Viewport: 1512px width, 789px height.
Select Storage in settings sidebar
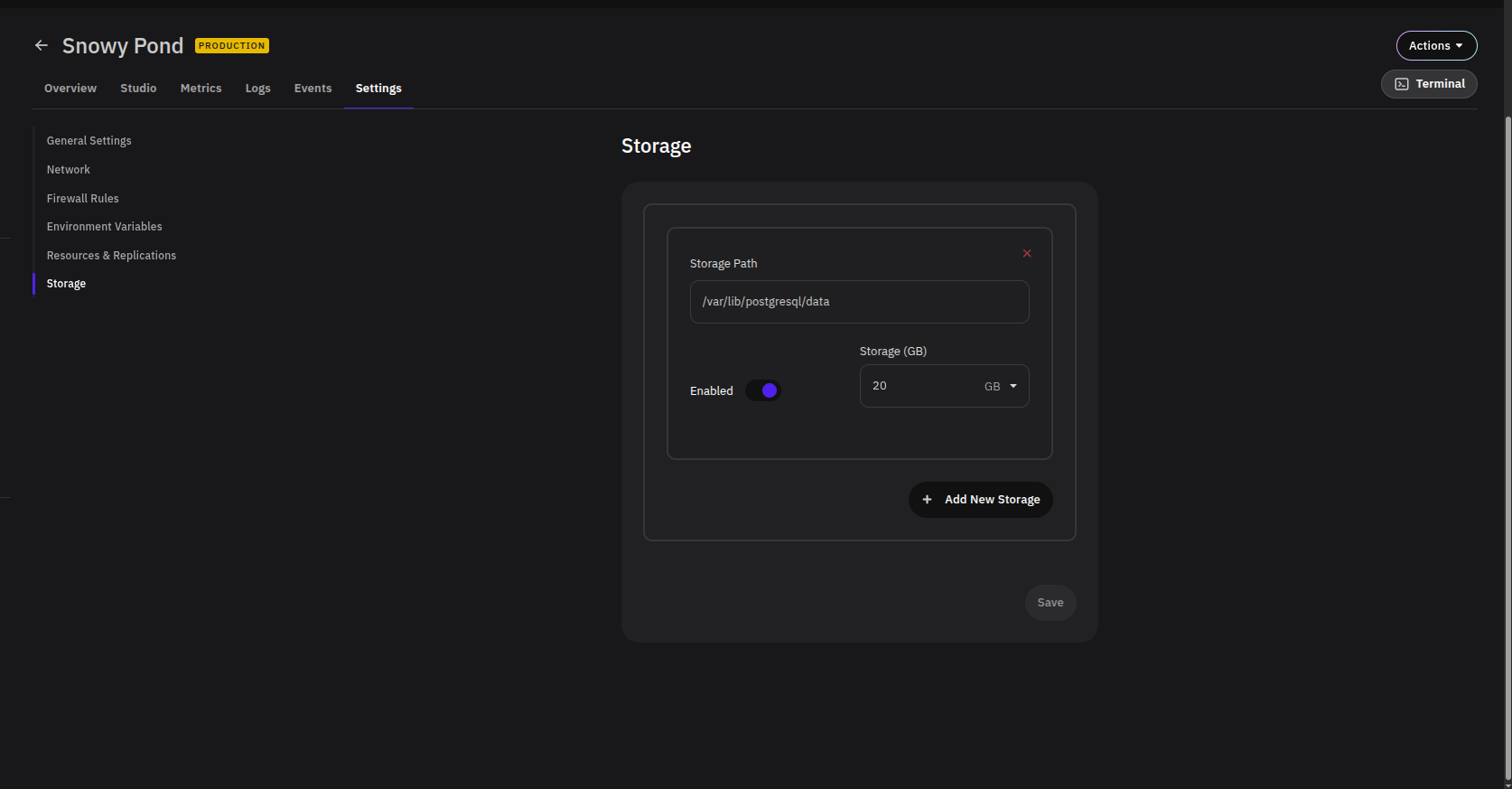(x=66, y=284)
